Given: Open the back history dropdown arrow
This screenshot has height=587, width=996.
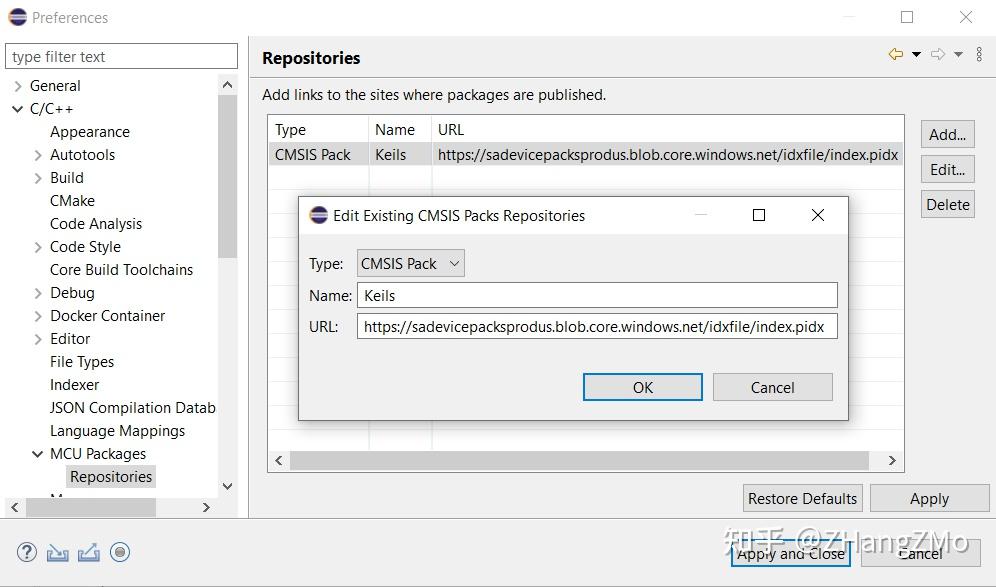Looking at the screenshot, I should tap(916, 55).
